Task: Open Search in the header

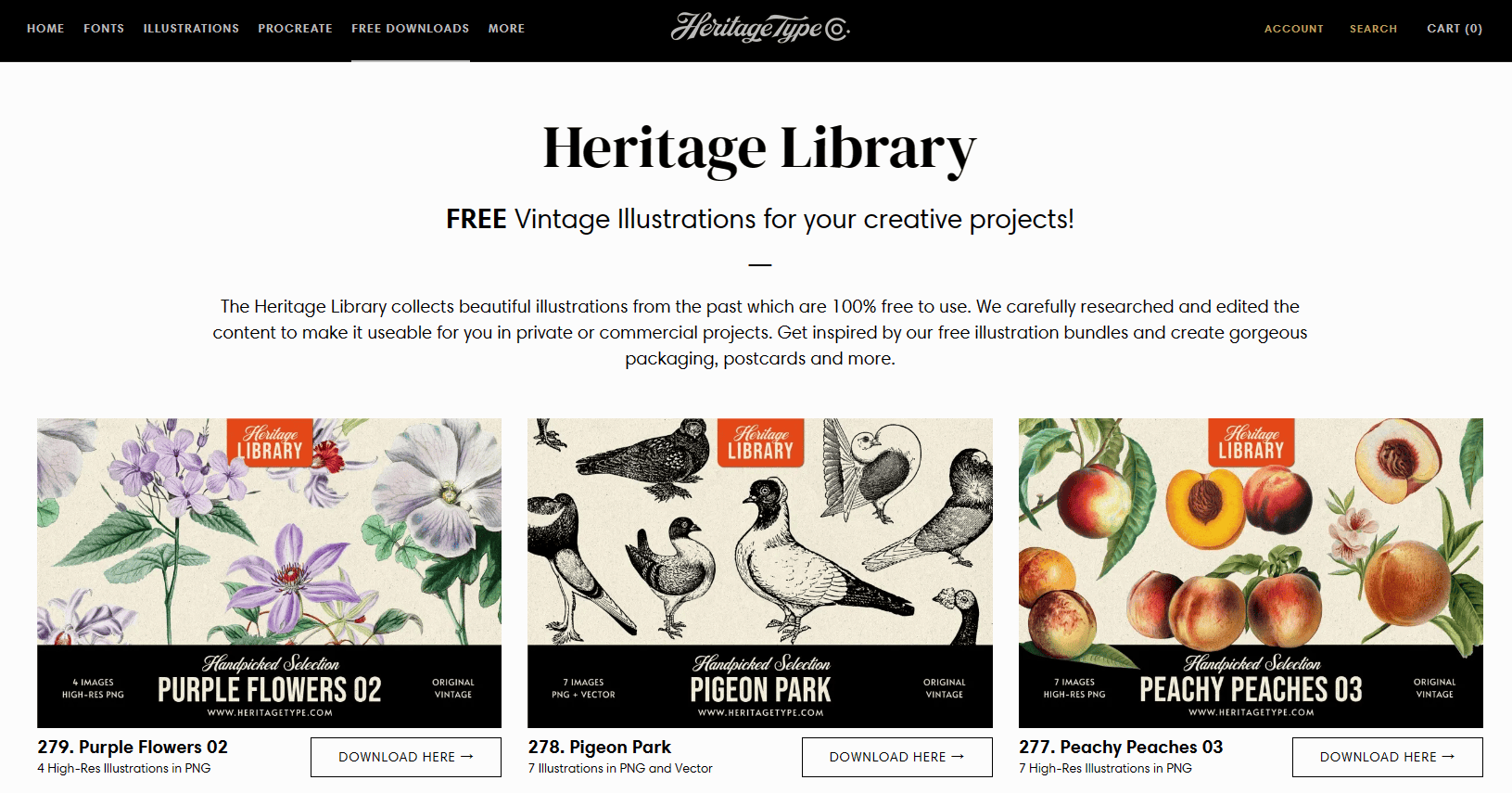Action: [x=1373, y=29]
